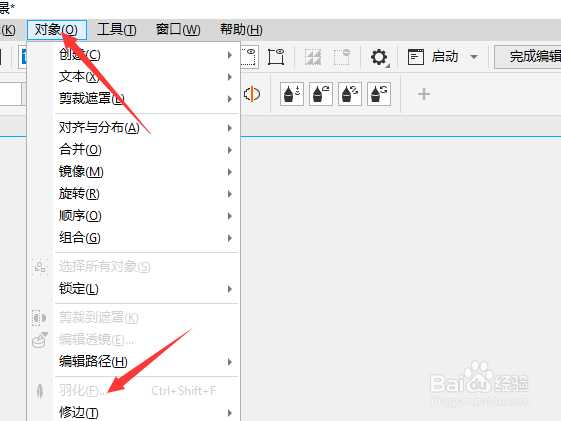The width and height of the screenshot is (561, 421).
Task: Expand arrow next to 对齐与分布(A)
Action: coord(230,128)
